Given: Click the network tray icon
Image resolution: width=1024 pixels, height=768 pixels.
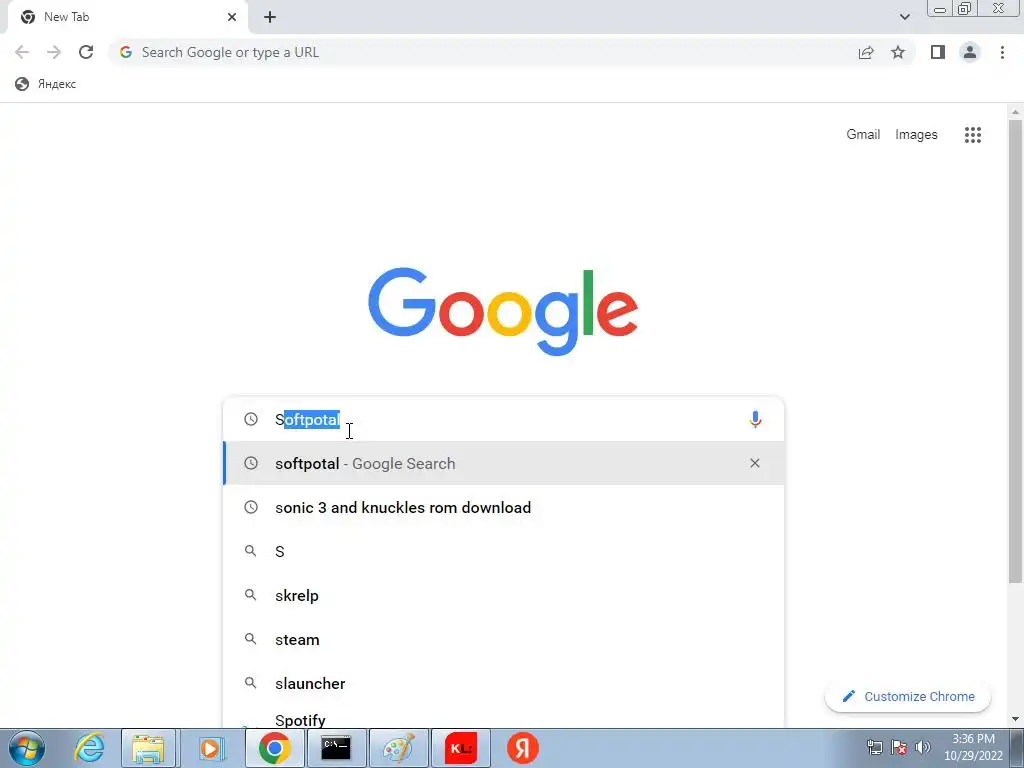Looking at the screenshot, I should (874, 747).
